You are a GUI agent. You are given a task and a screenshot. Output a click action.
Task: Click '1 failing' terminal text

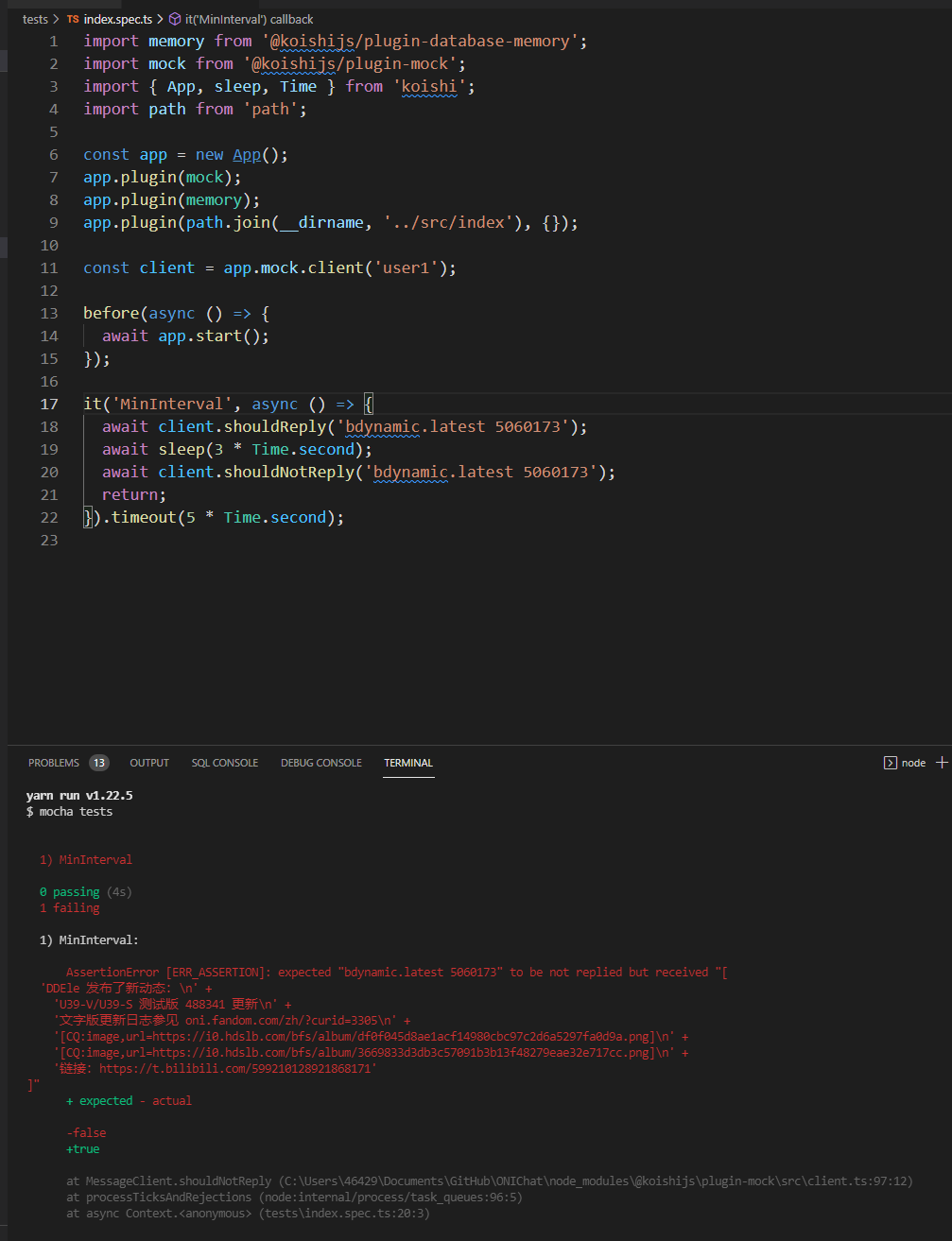[x=69, y=907]
